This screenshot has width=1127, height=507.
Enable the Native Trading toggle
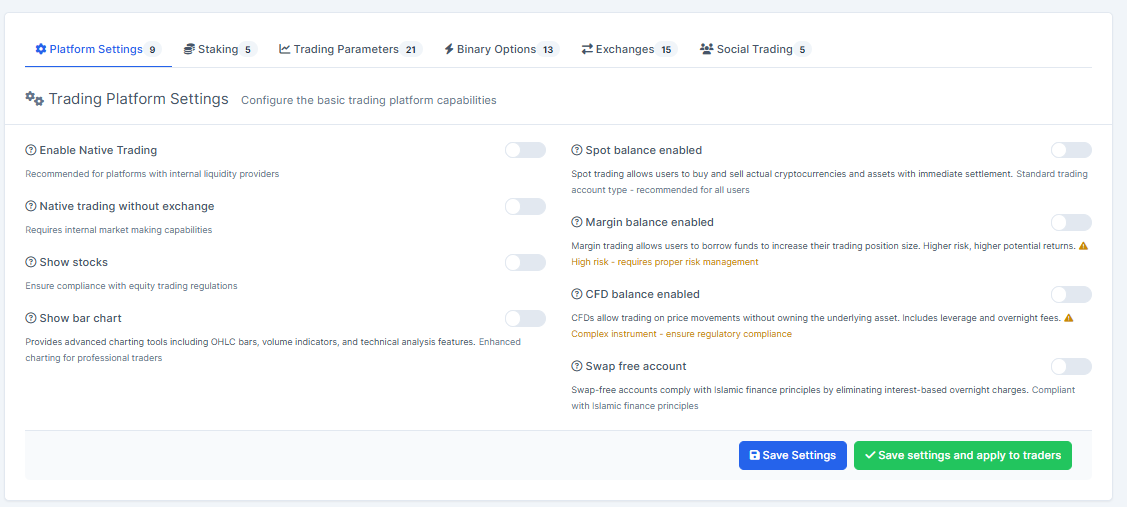tap(525, 150)
